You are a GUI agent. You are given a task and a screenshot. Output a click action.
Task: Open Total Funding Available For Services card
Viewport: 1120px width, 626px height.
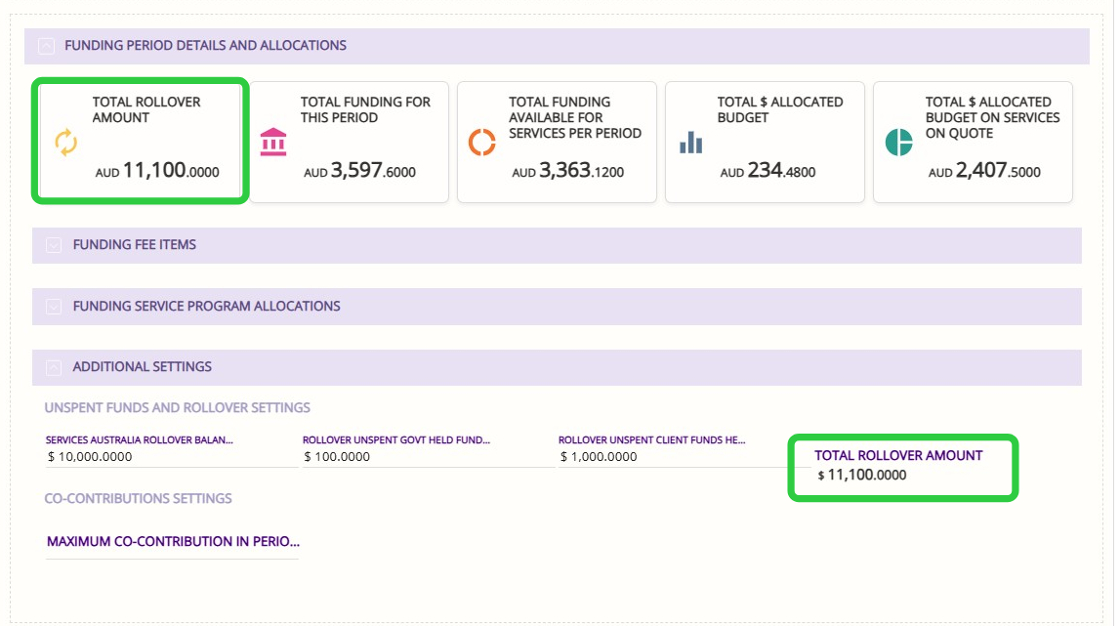[557, 142]
